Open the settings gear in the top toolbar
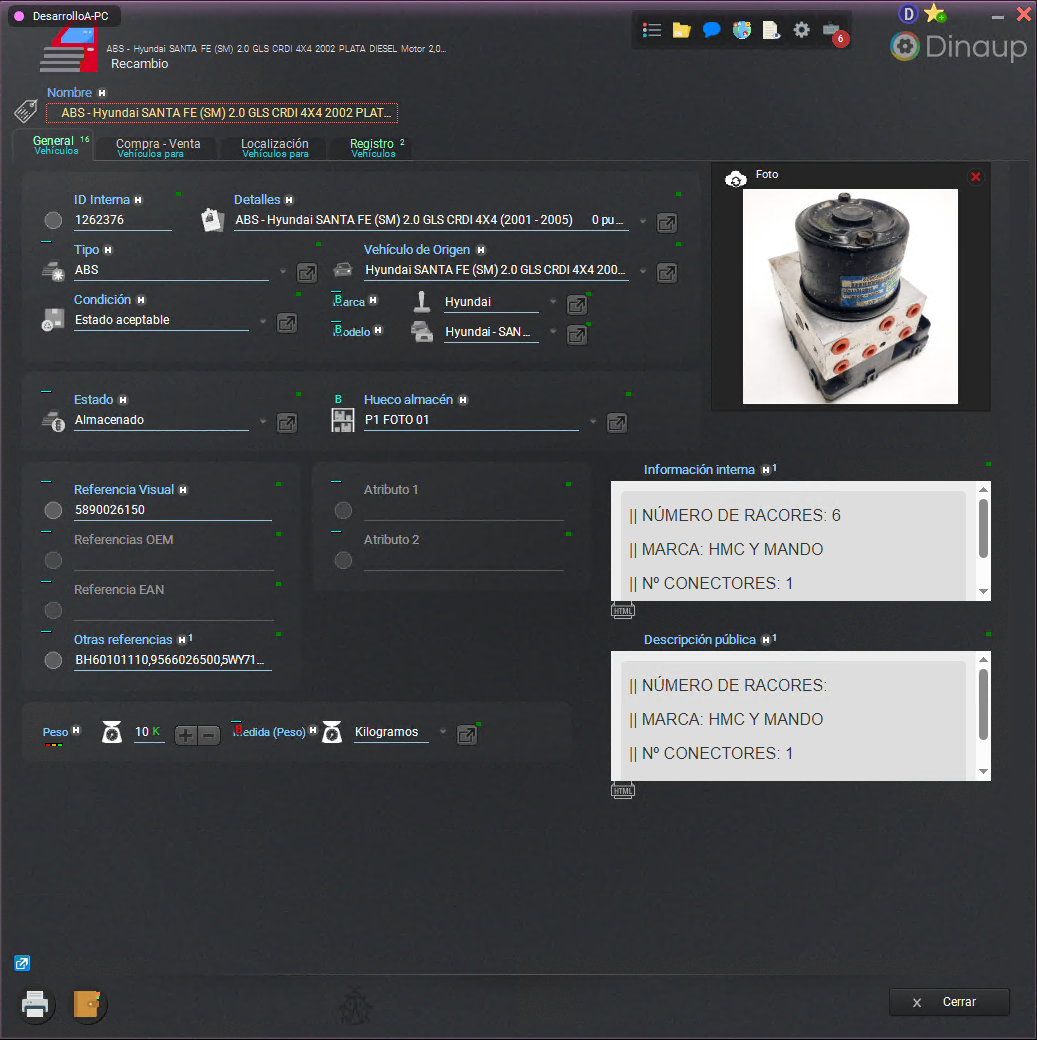The height and width of the screenshot is (1040, 1037). point(802,30)
